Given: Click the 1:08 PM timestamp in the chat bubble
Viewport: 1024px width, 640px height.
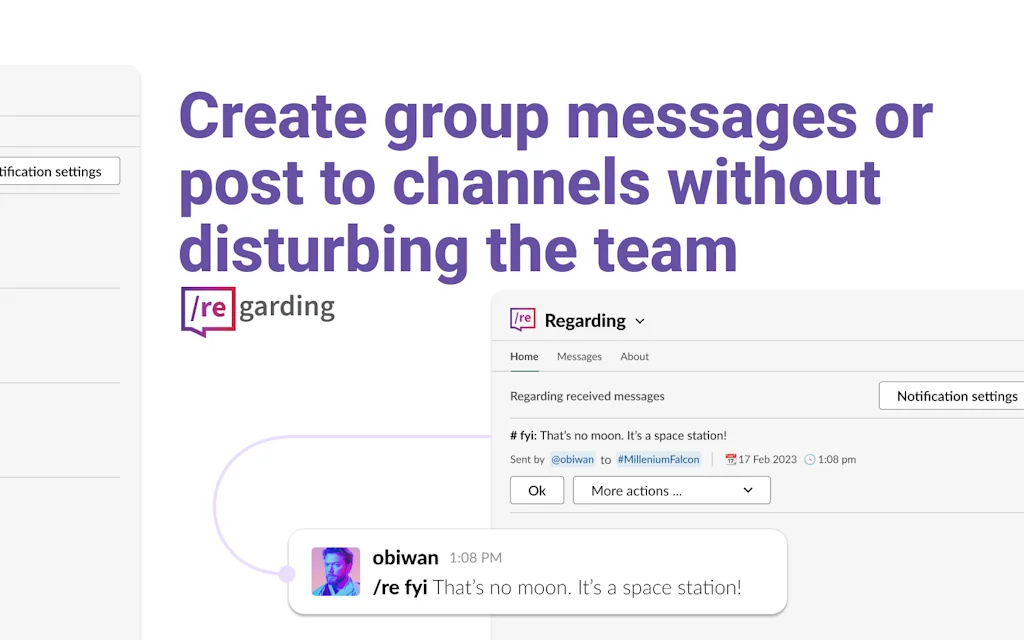Looking at the screenshot, I should pyautogui.click(x=475, y=558).
